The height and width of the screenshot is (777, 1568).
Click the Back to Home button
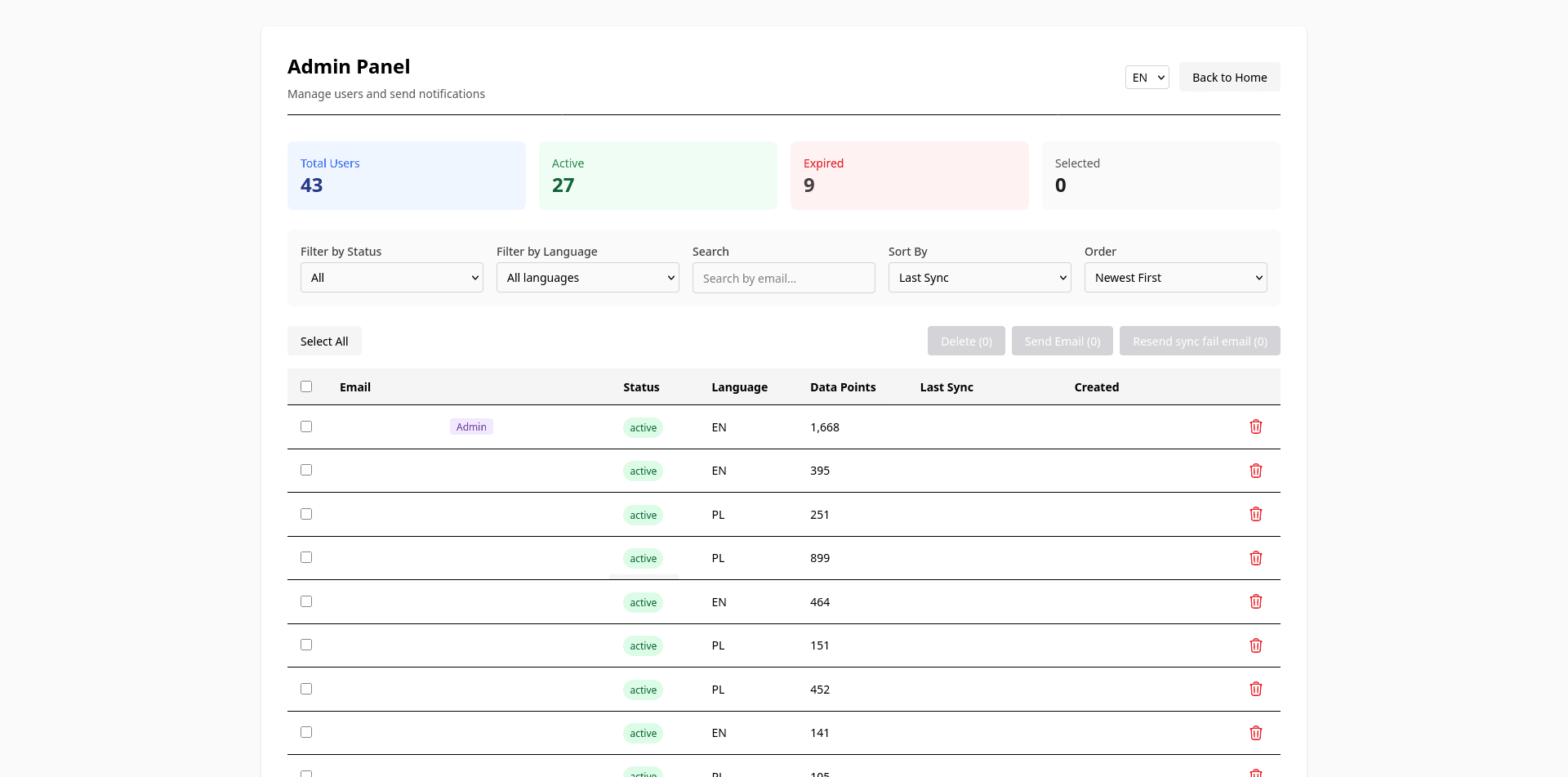[1229, 77]
